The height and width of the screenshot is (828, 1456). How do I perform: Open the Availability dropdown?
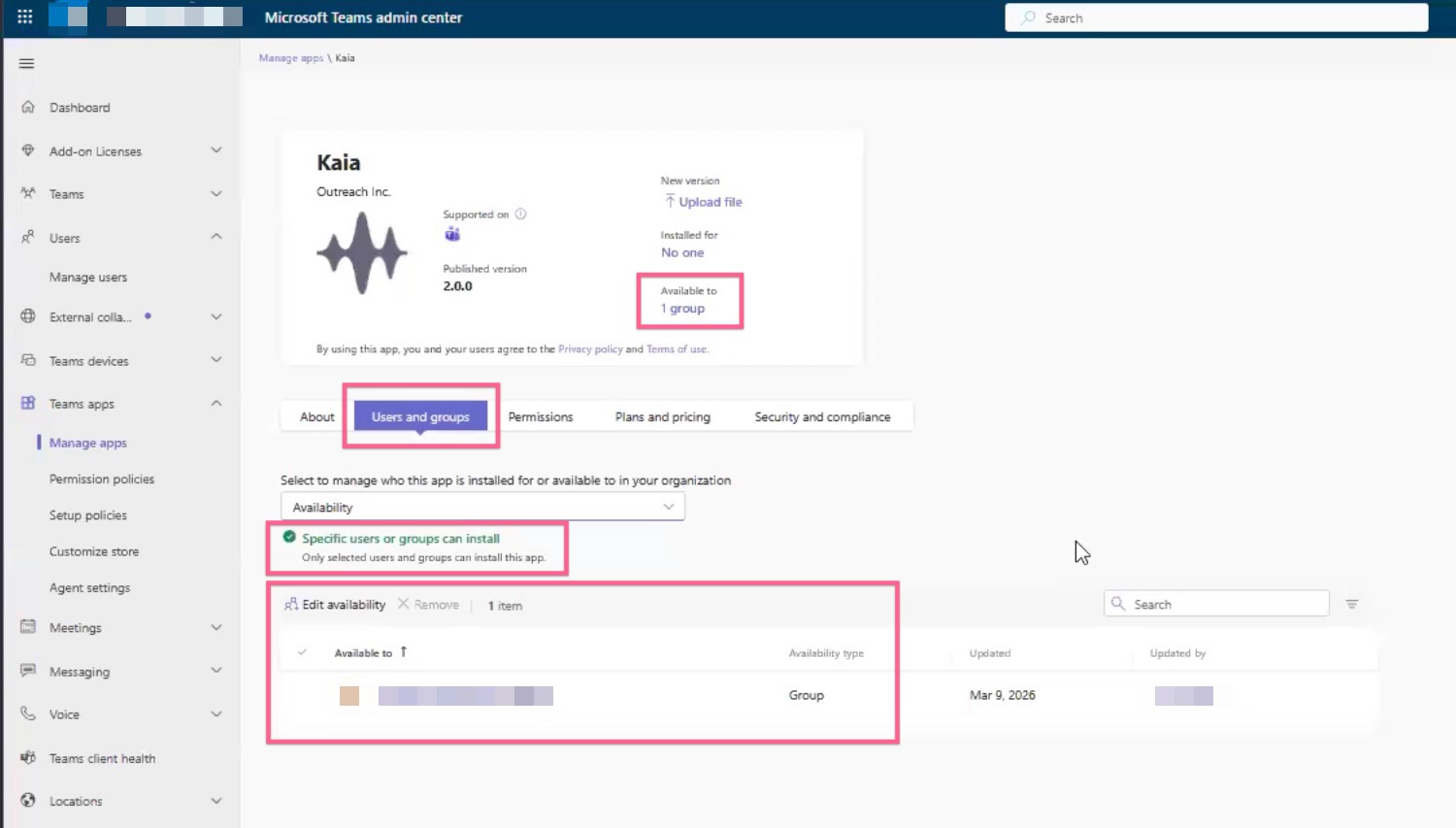[x=482, y=507]
